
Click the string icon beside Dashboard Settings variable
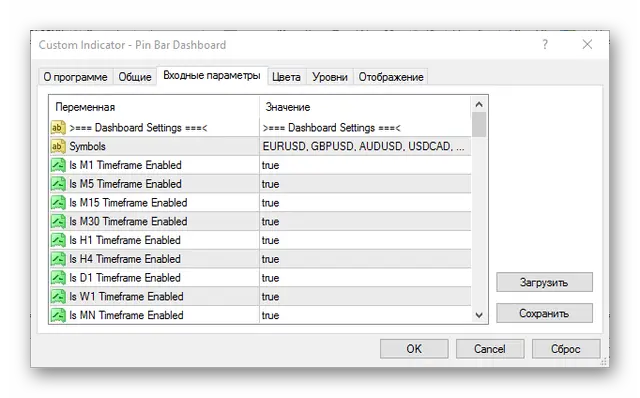(58, 128)
